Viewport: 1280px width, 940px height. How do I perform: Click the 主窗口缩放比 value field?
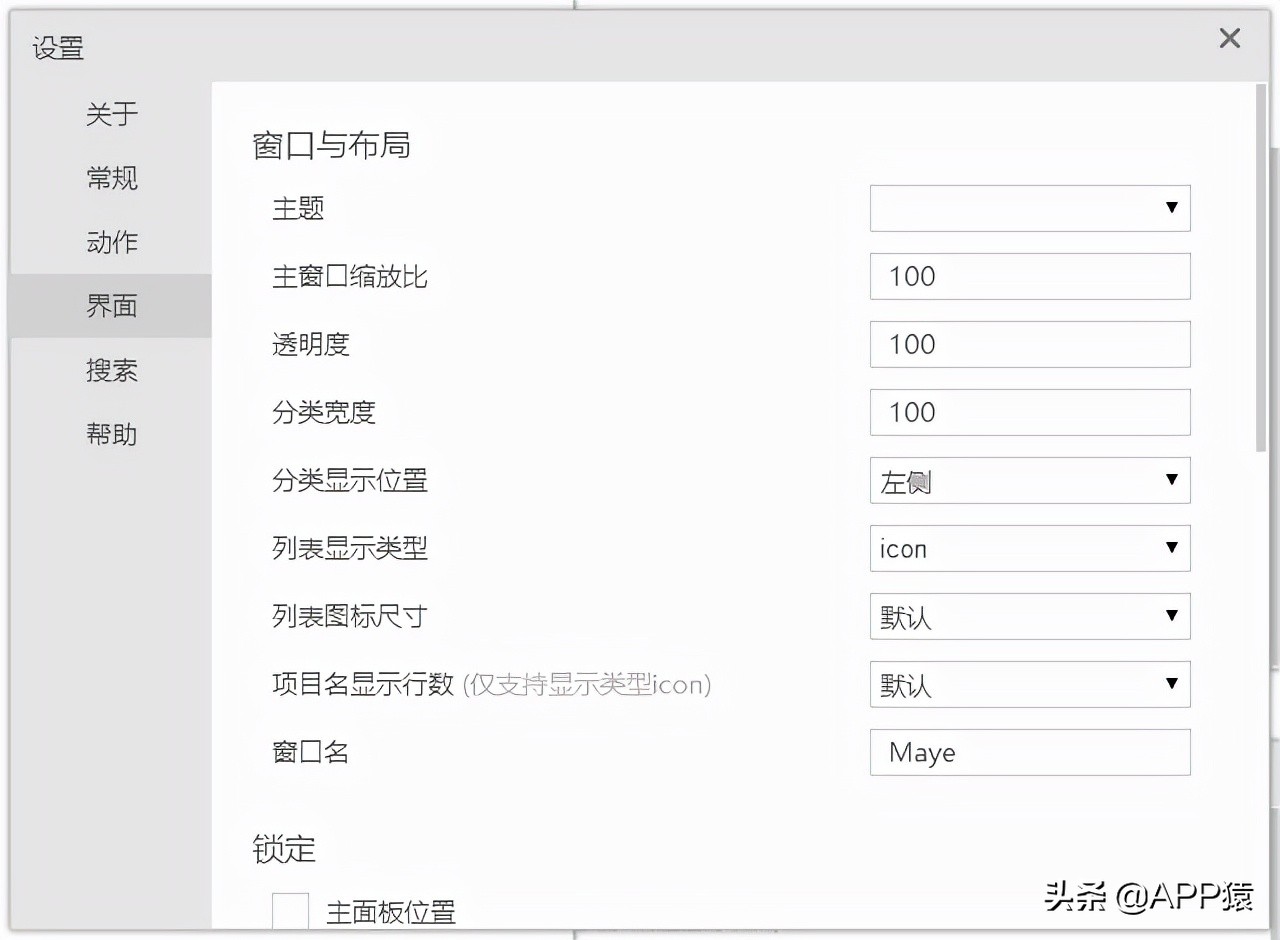tap(1030, 276)
